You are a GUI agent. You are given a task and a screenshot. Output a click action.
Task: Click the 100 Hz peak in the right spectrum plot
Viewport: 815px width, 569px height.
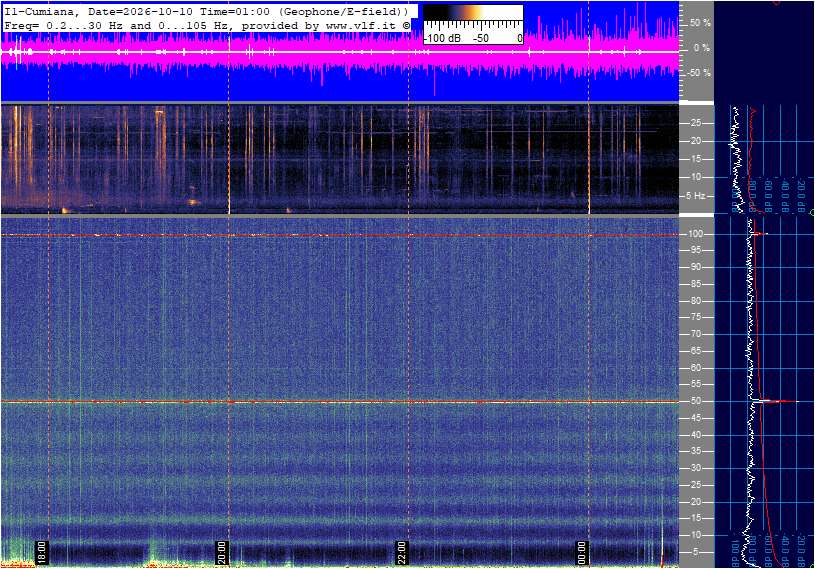pos(759,234)
